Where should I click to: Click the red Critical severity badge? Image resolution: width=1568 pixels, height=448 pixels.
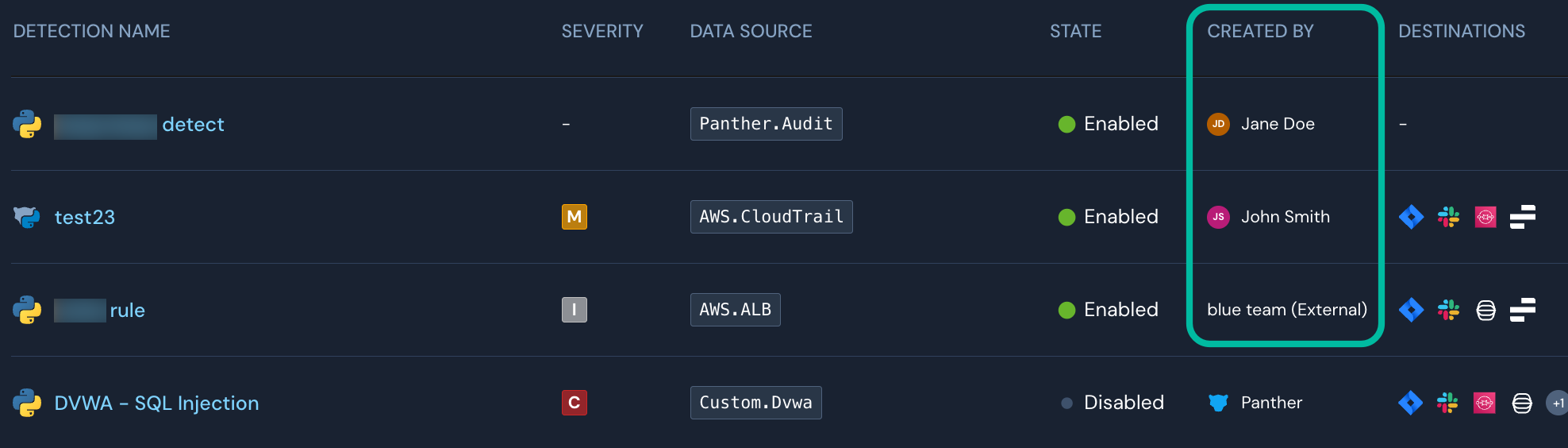[575, 403]
